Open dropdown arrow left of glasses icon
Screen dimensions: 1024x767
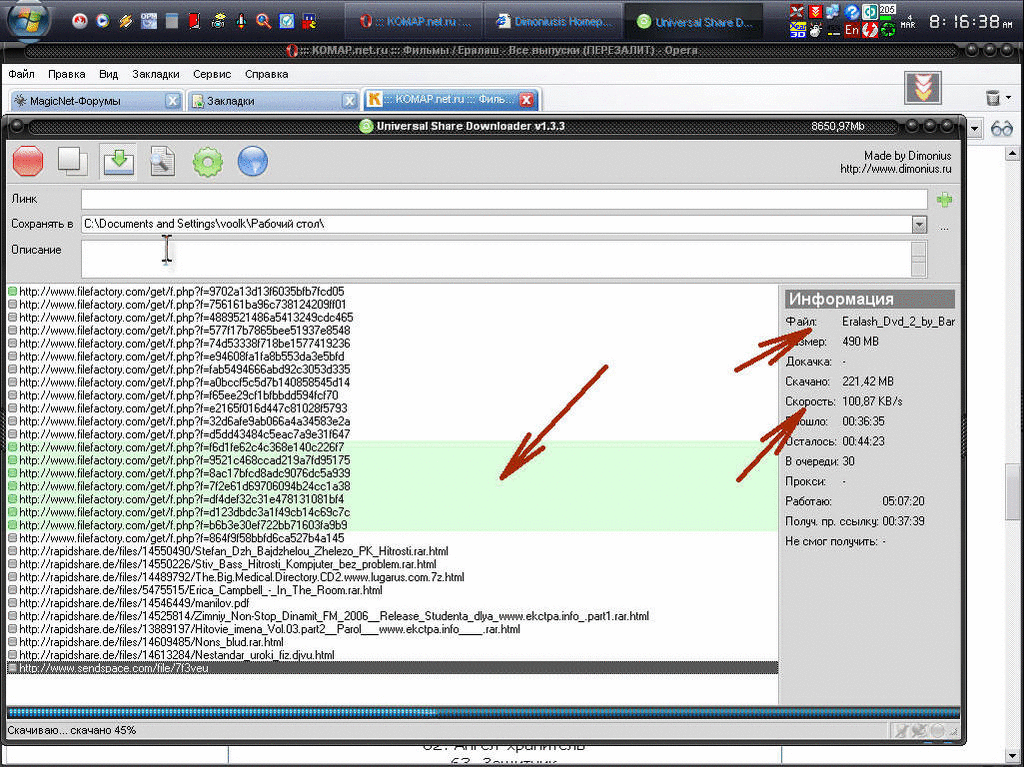tap(975, 128)
